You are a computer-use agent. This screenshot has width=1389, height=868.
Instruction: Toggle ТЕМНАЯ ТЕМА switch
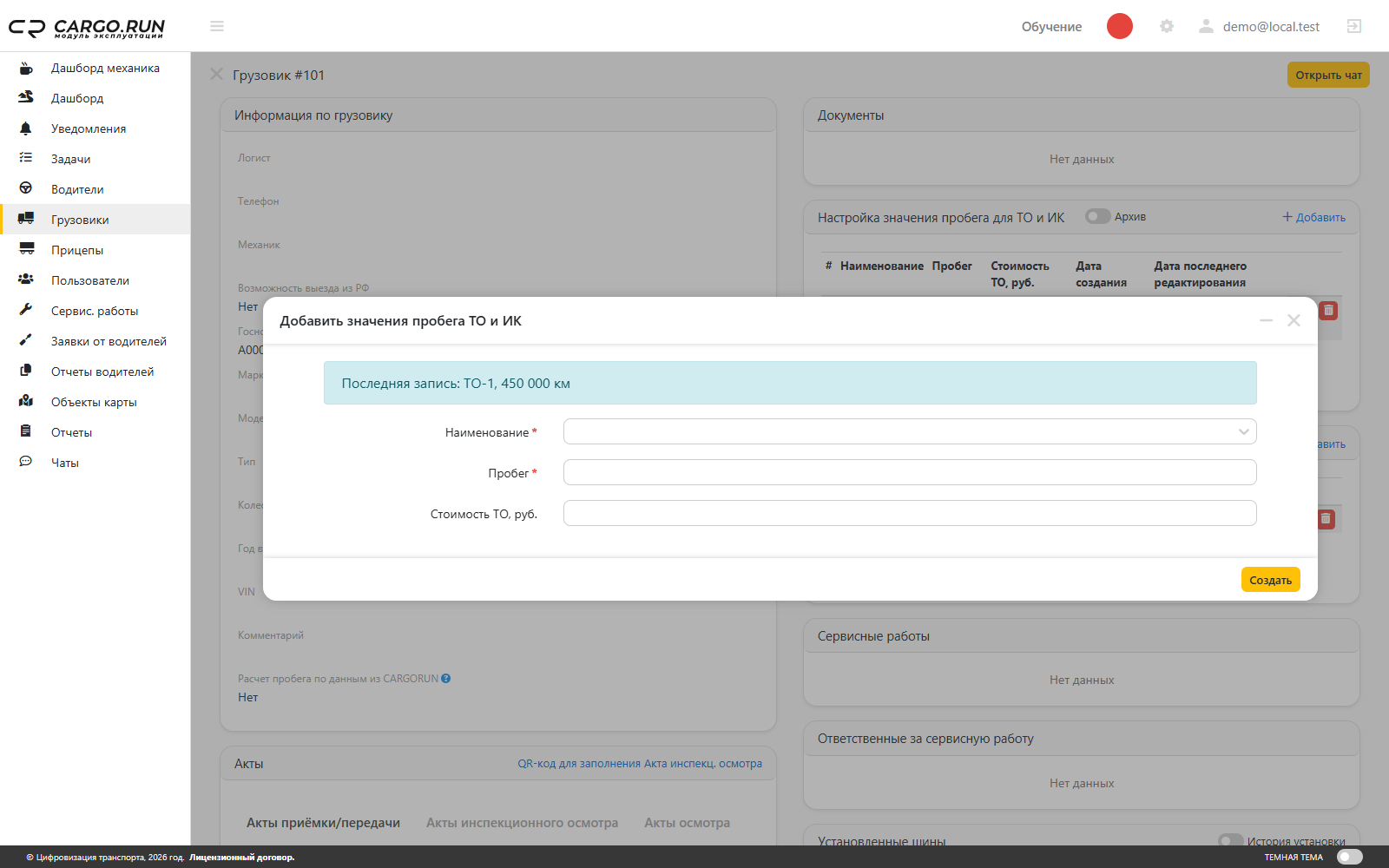[x=1350, y=857]
